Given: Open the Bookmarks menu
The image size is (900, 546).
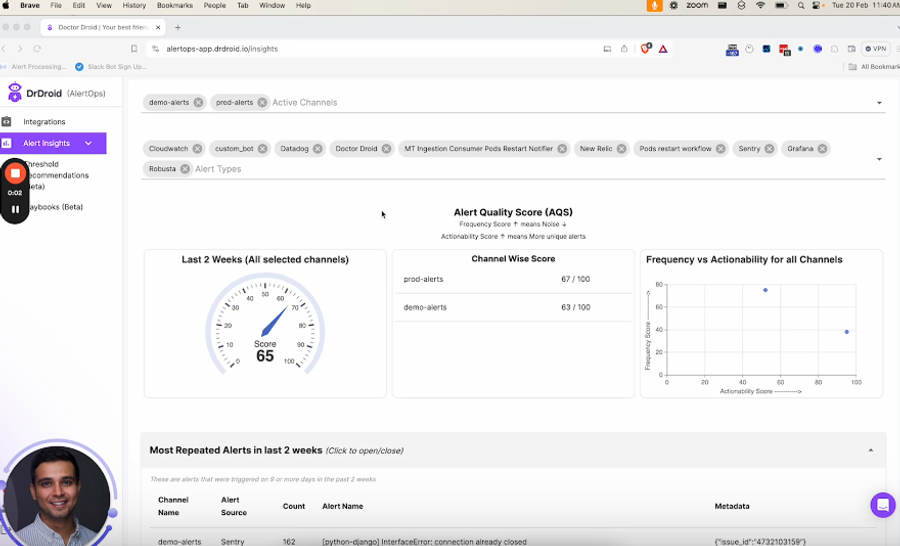Looking at the screenshot, I should click(x=174, y=5).
